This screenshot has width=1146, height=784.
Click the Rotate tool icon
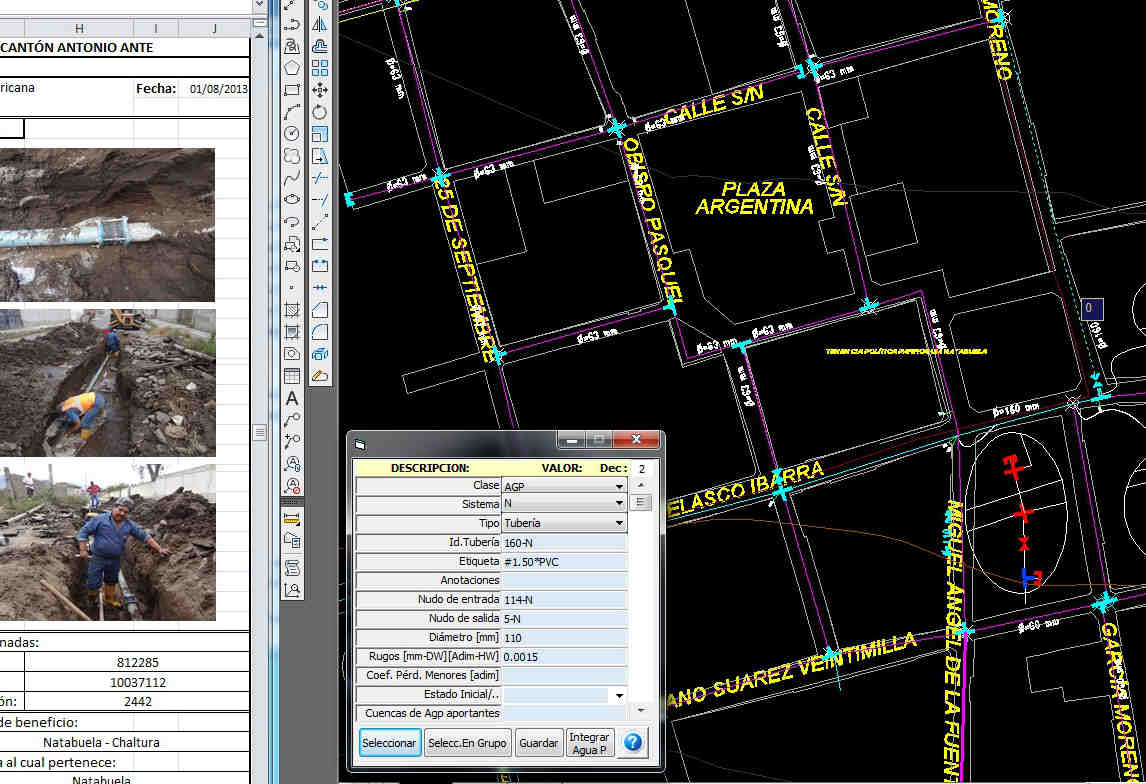coord(320,112)
